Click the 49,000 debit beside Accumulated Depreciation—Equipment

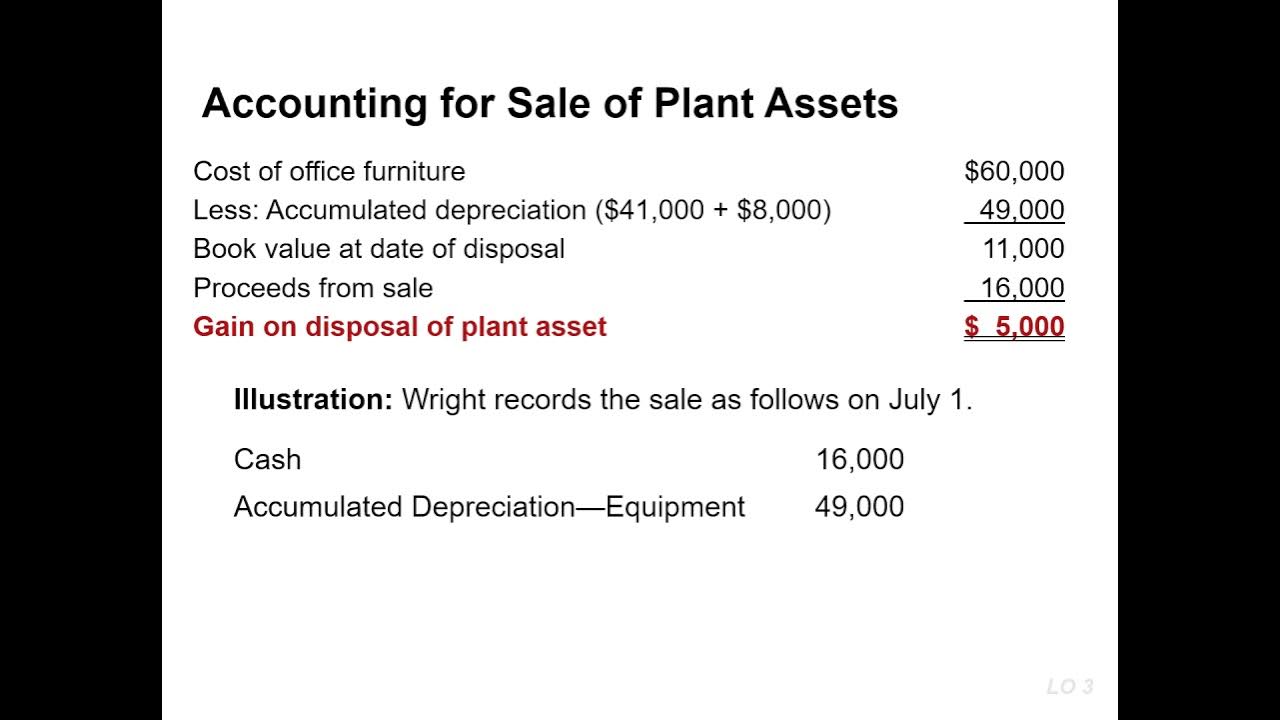coord(860,507)
